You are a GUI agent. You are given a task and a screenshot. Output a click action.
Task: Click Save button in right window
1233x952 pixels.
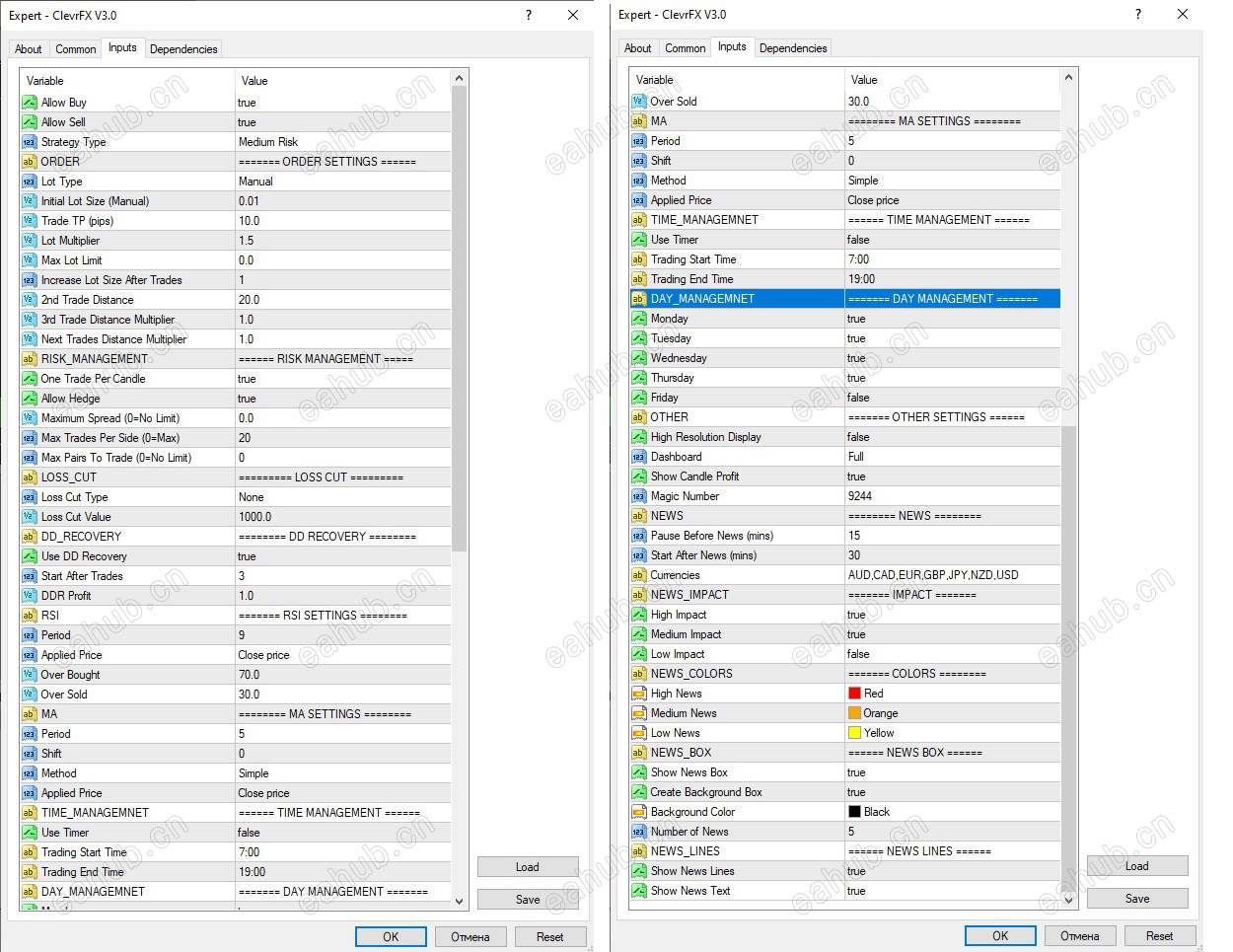coord(1137,899)
